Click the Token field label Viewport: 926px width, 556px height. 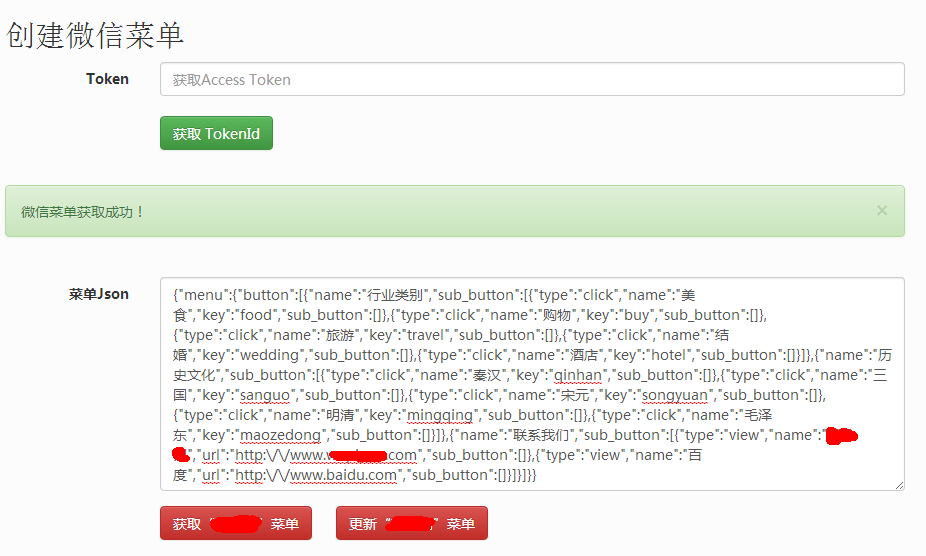coord(107,79)
